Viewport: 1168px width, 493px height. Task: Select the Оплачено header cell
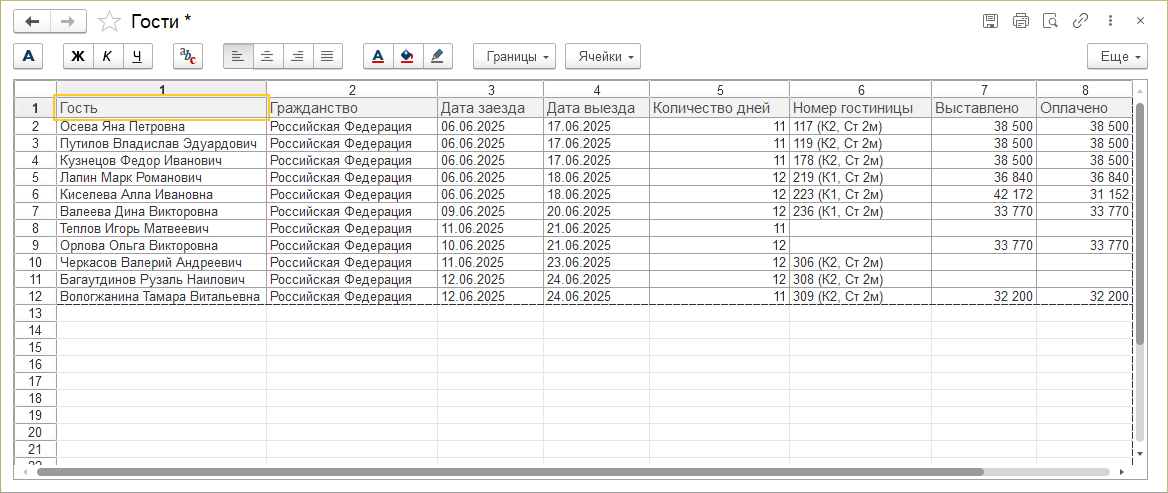point(1085,108)
